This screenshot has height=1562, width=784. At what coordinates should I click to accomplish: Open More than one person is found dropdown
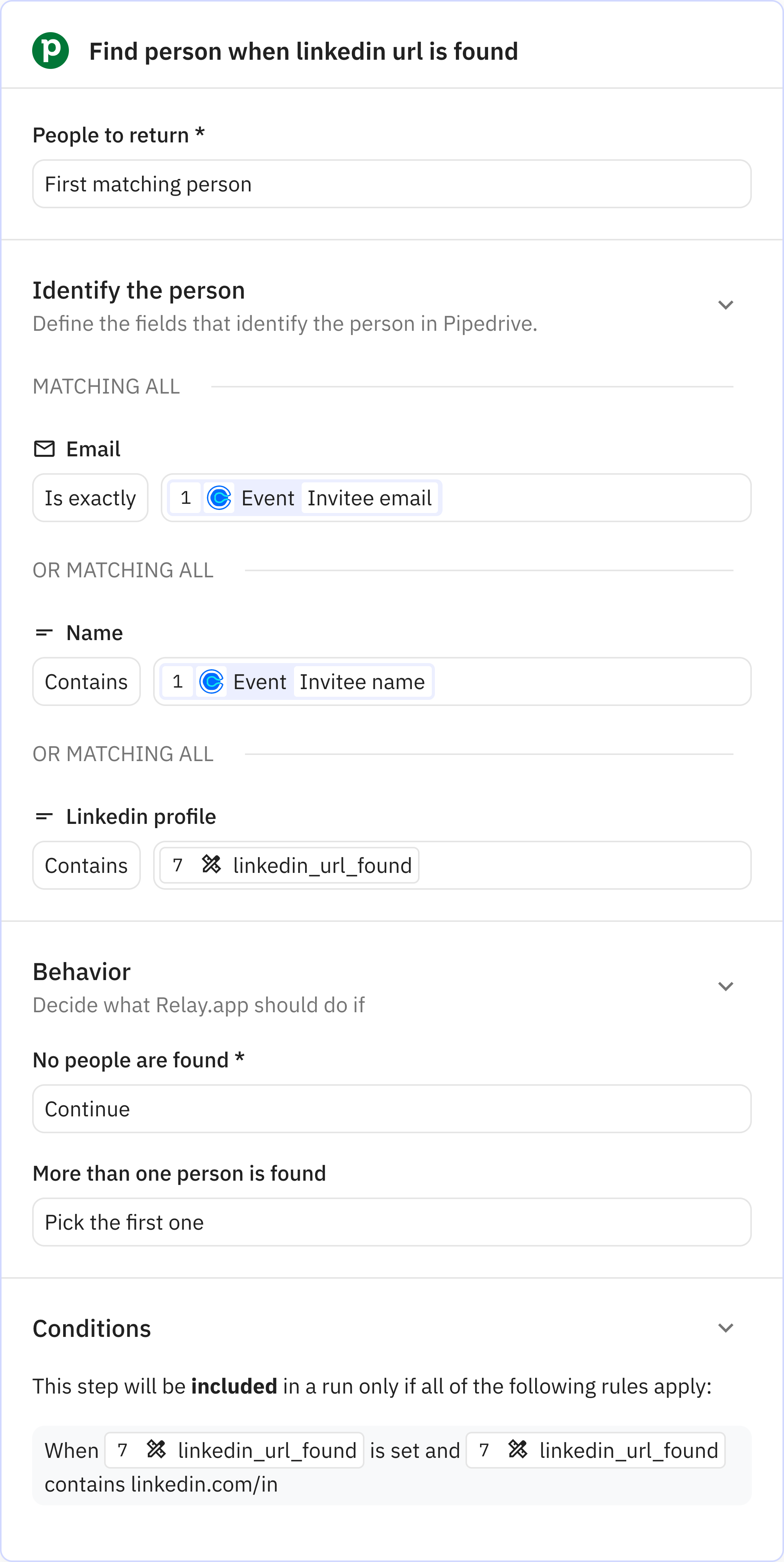[392, 1222]
